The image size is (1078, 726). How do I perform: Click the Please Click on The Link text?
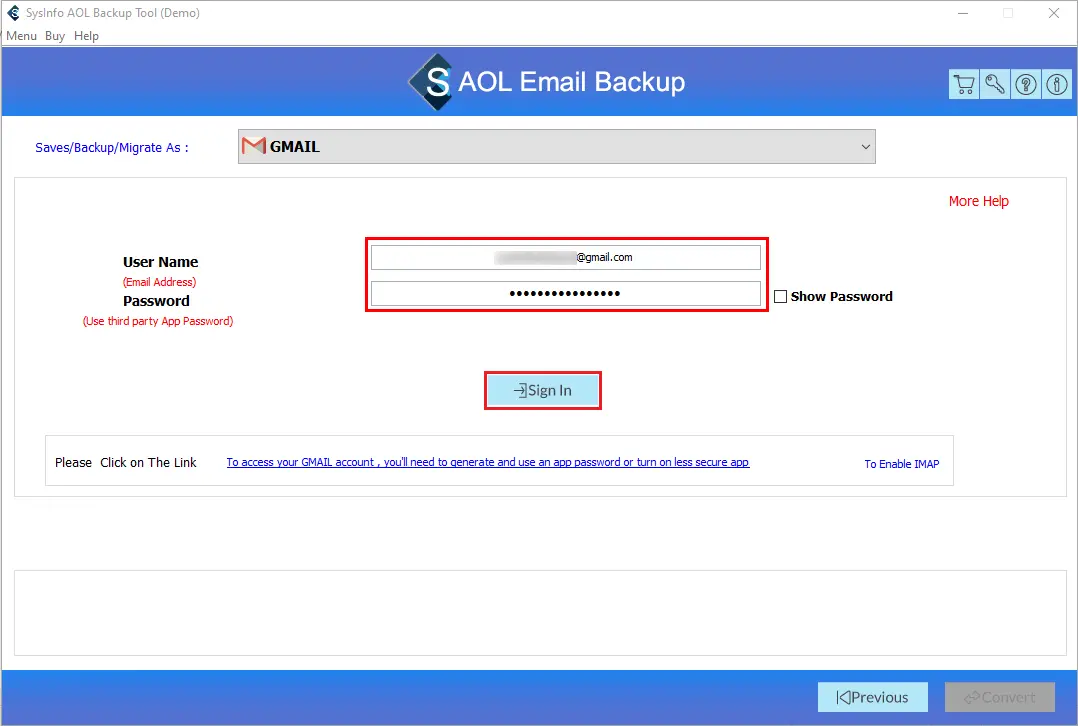pyautogui.click(x=126, y=463)
